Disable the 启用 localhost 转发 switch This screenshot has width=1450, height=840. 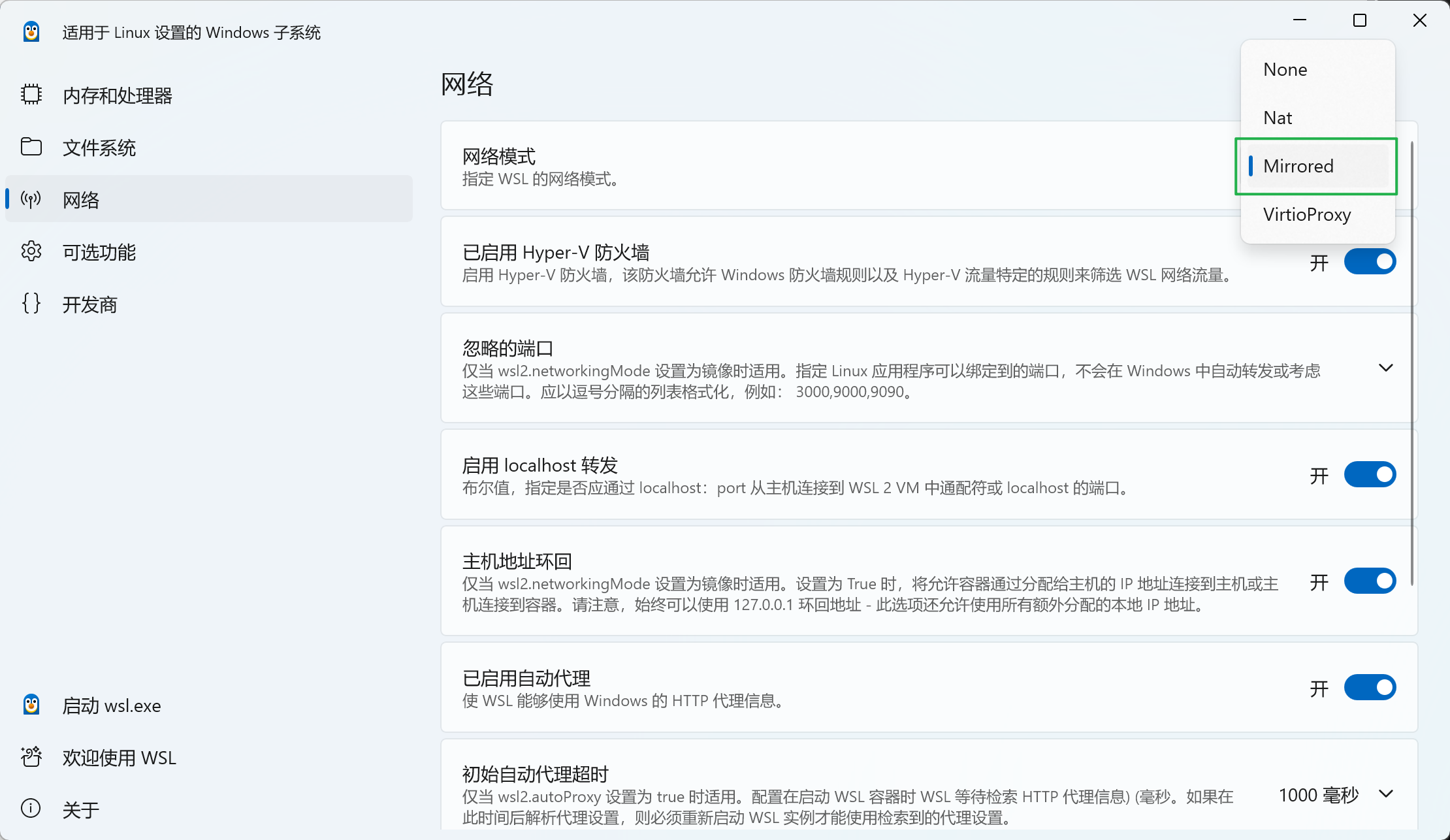tap(1369, 475)
